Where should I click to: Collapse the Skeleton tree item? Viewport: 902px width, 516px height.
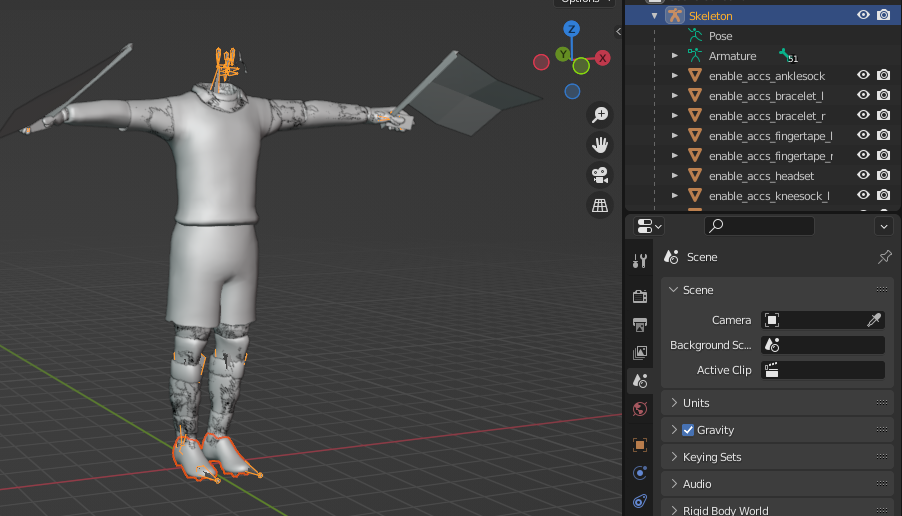pos(655,16)
